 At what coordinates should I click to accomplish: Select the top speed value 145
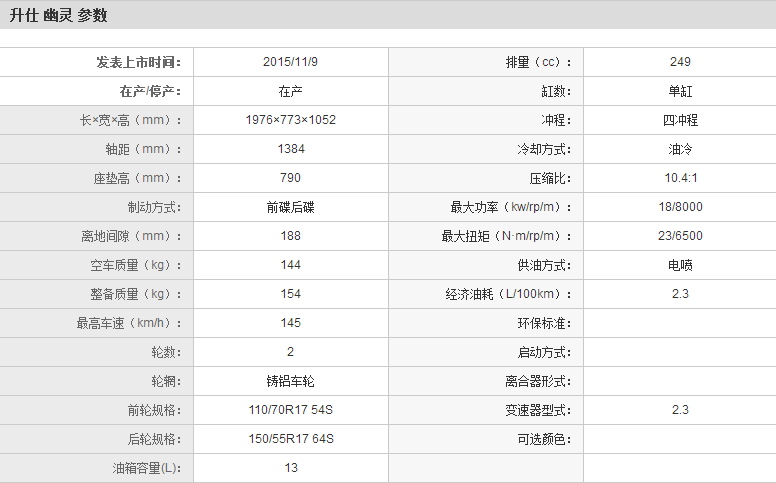click(x=290, y=323)
